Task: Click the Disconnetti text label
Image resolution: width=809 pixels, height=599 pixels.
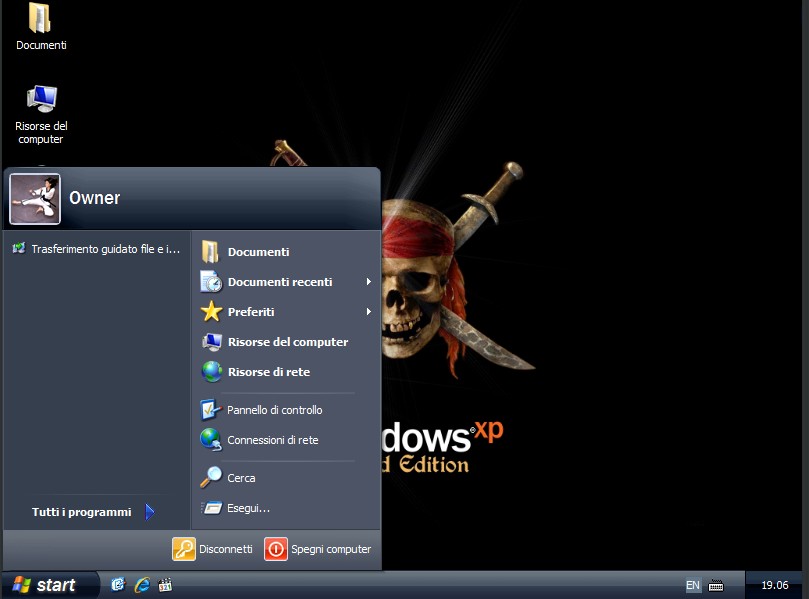Action: click(x=226, y=549)
